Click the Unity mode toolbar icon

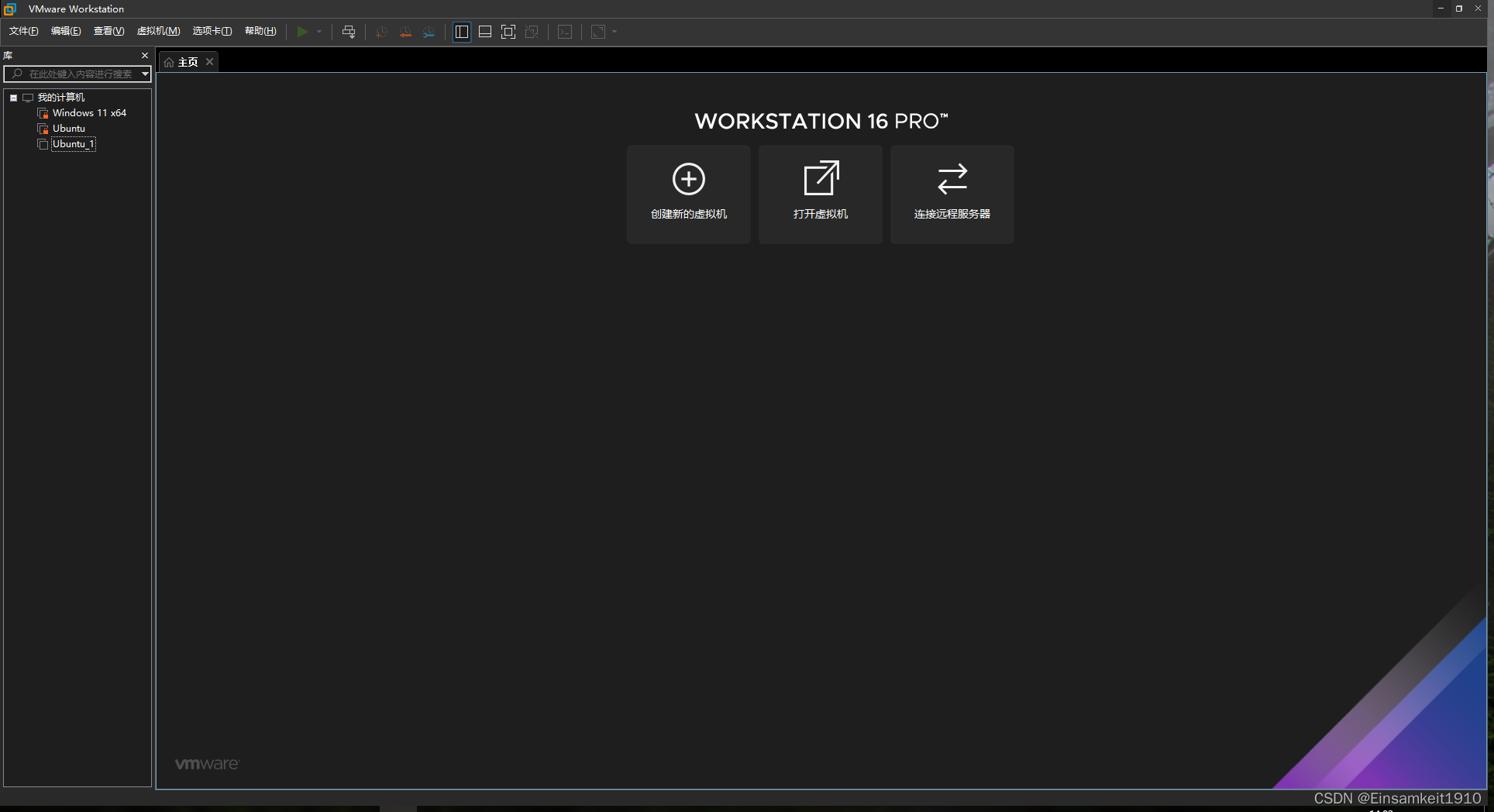pyautogui.click(x=532, y=32)
